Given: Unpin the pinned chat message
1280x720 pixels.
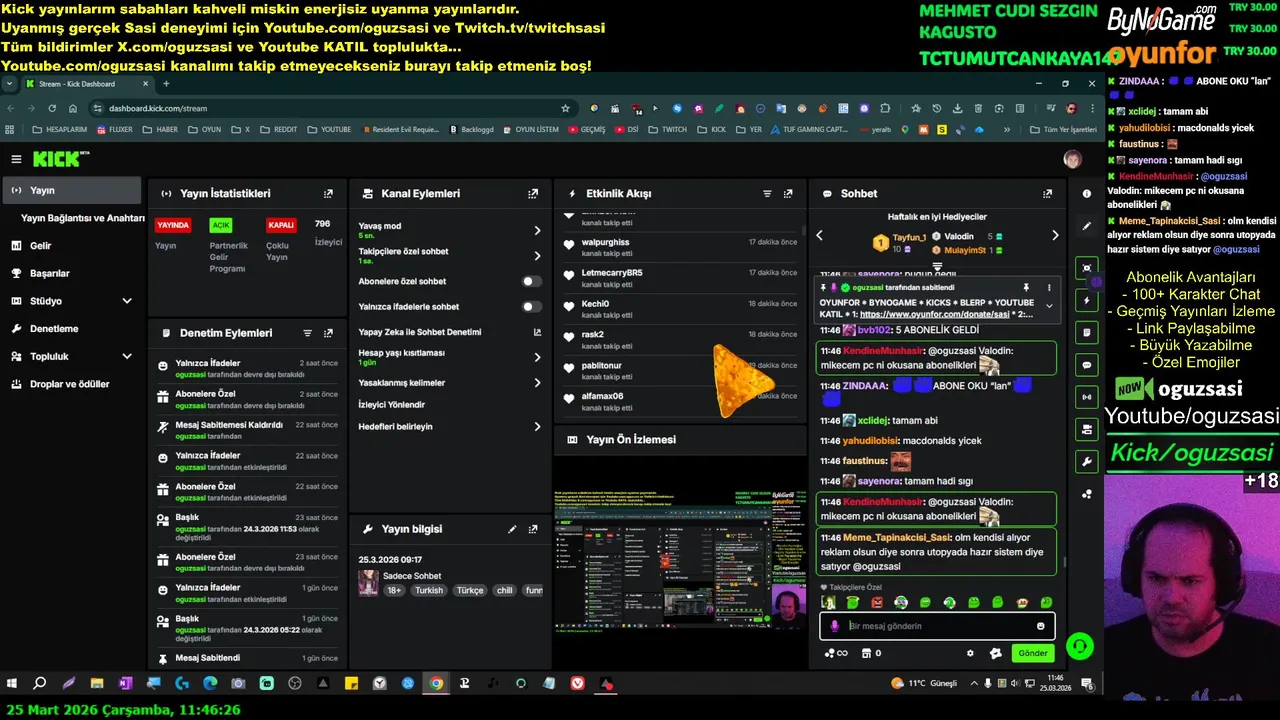Looking at the screenshot, I should 1026,287.
